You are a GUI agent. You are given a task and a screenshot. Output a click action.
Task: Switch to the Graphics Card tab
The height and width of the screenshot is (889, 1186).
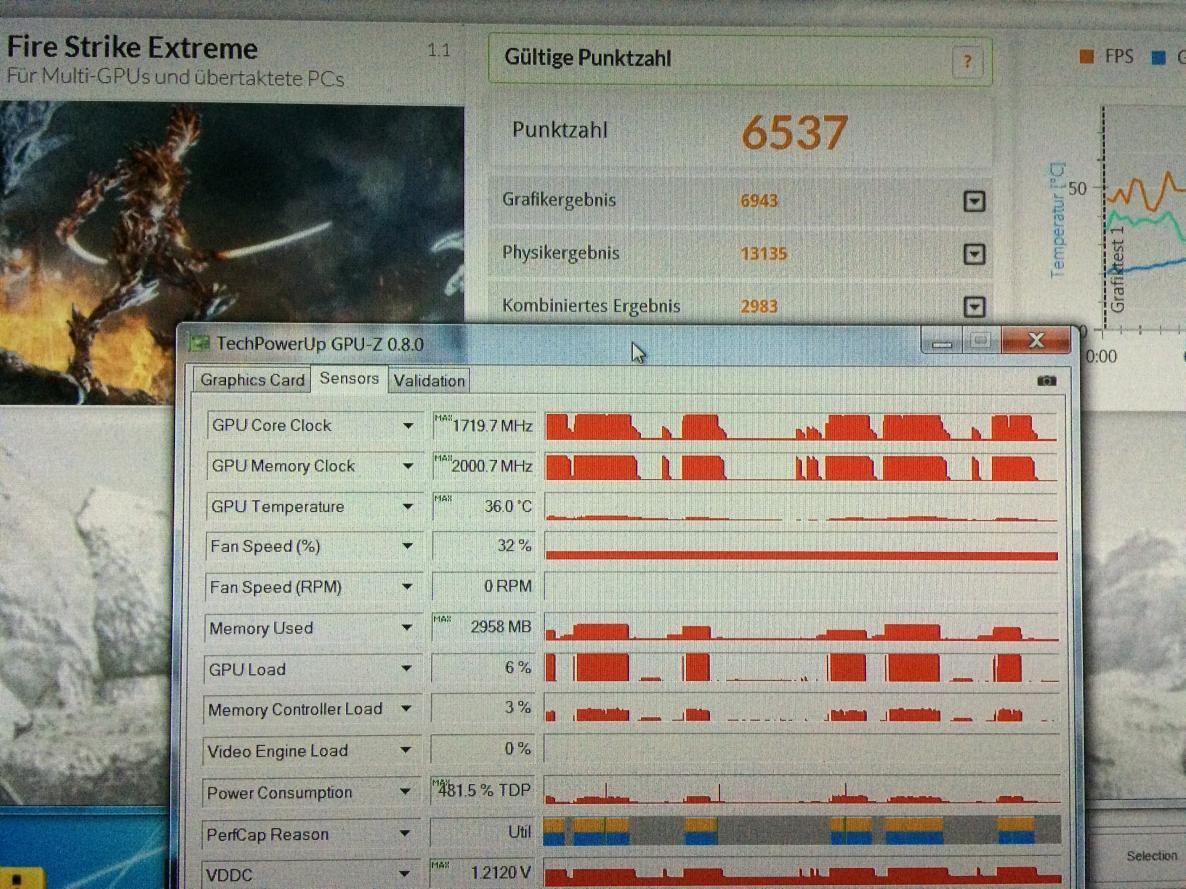pos(253,380)
